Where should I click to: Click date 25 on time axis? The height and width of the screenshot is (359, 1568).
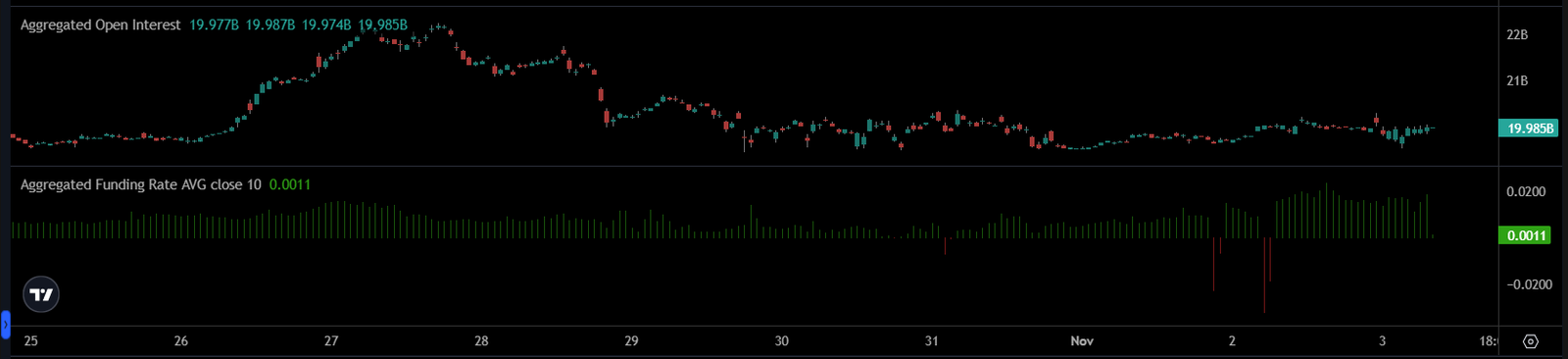coord(31,341)
